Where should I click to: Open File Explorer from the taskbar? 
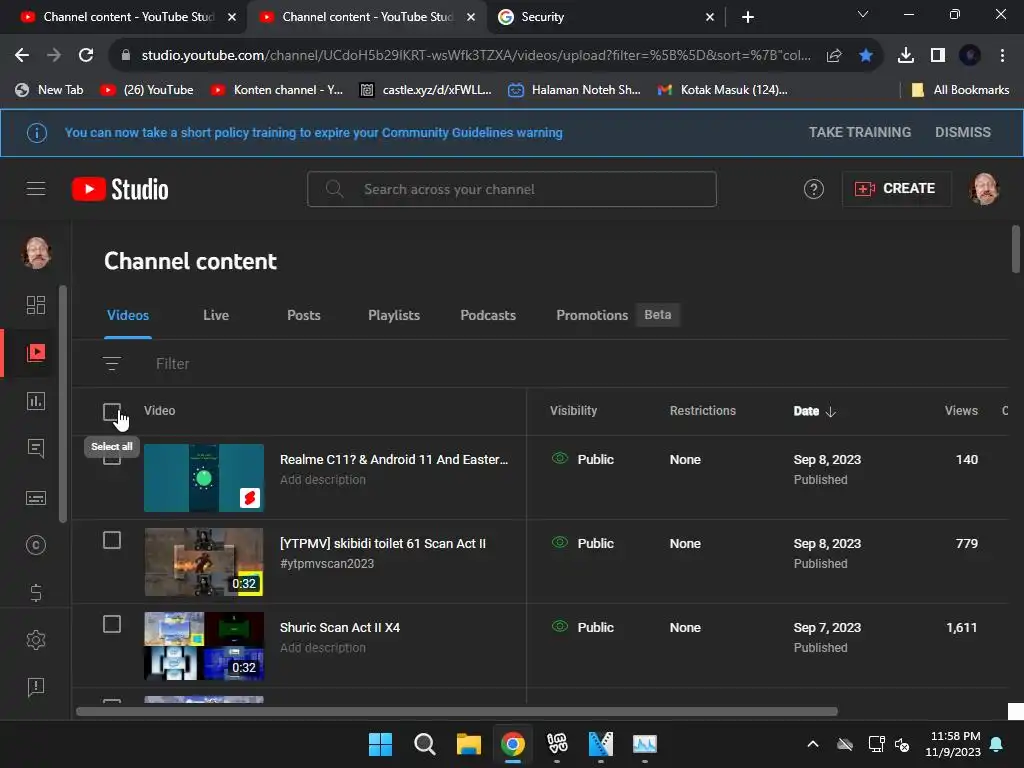[x=468, y=744]
